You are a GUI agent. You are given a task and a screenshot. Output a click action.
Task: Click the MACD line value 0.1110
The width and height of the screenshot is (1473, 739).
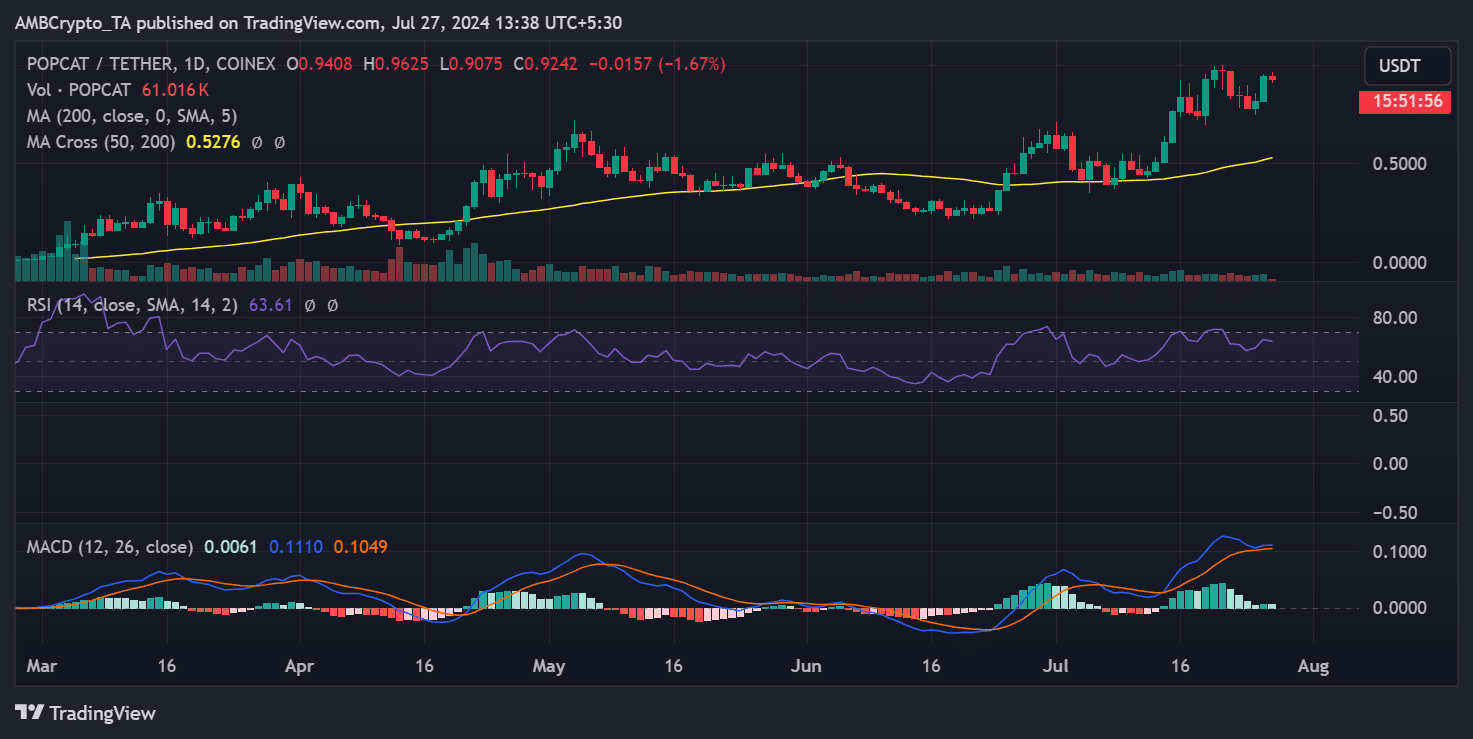tap(295, 547)
